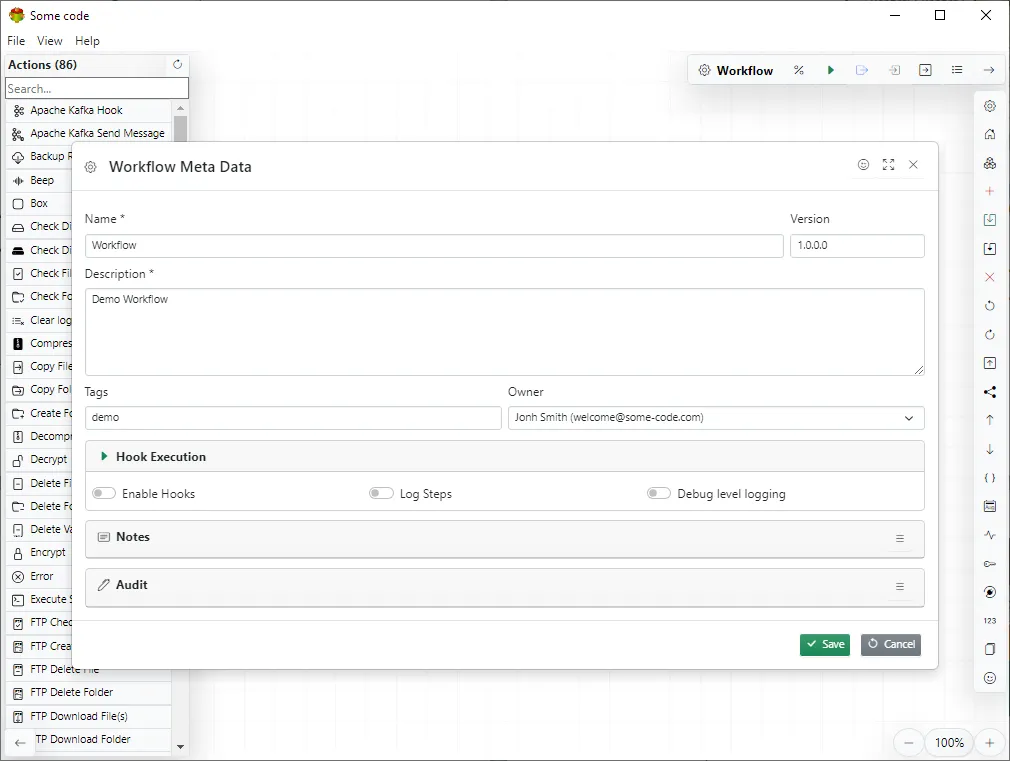Click the curly braces icon in the right sidebar
This screenshot has height=761, width=1010.
point(989,478)
